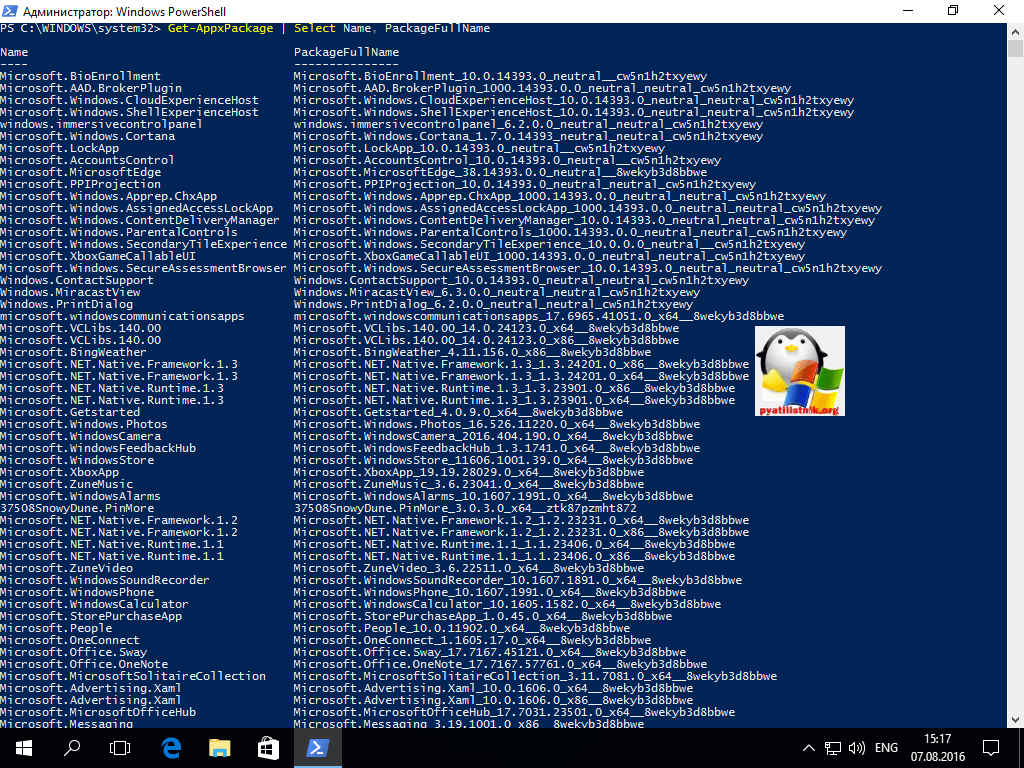Screen dimensions: 1024x768
Task: Click the Get-AppxPackage command text
Action: click(x=221, y=28)
